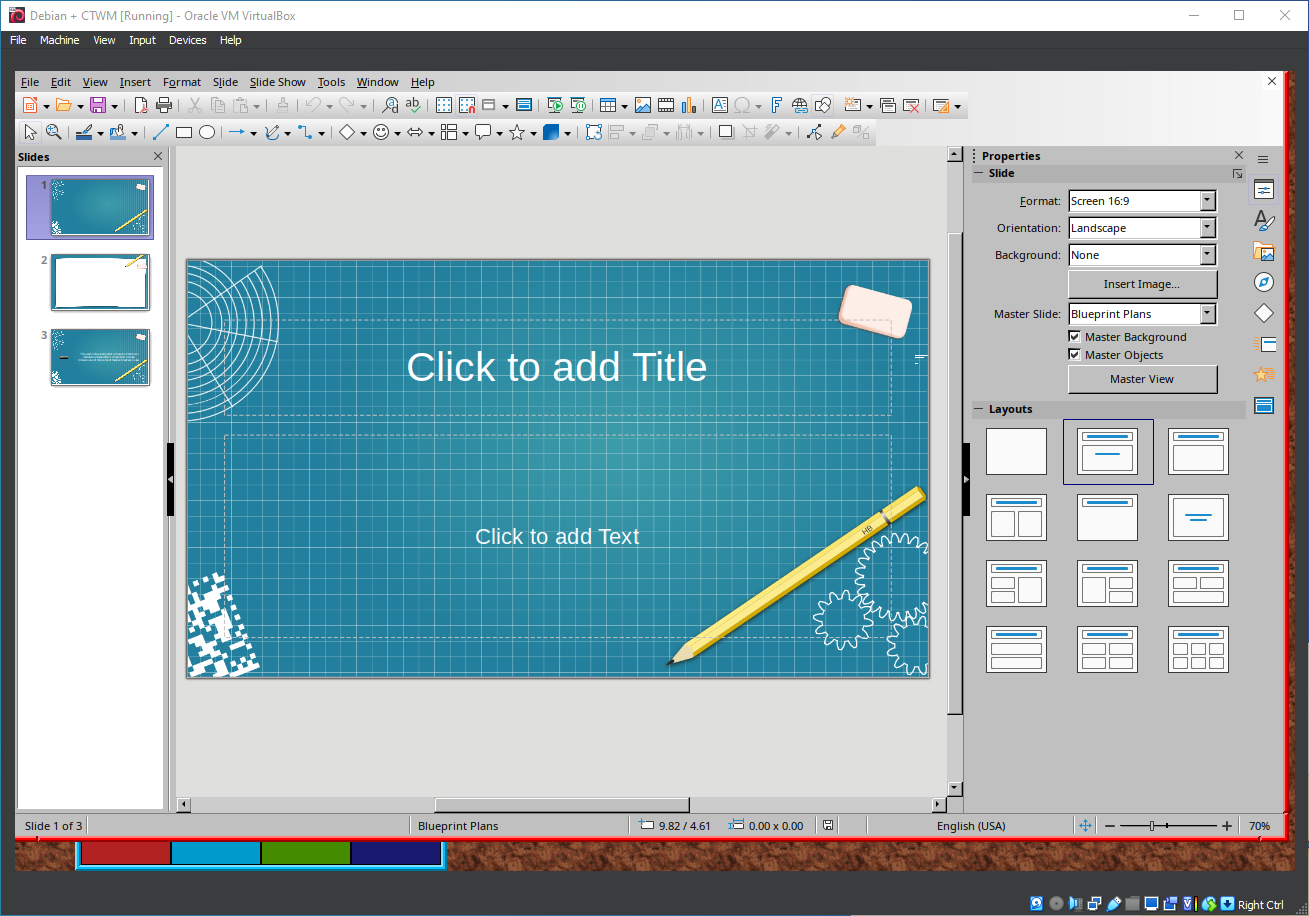Select the Rectangle drawing tool
This screenshot has height=916, width=1309.
click(x=184, y=132)
